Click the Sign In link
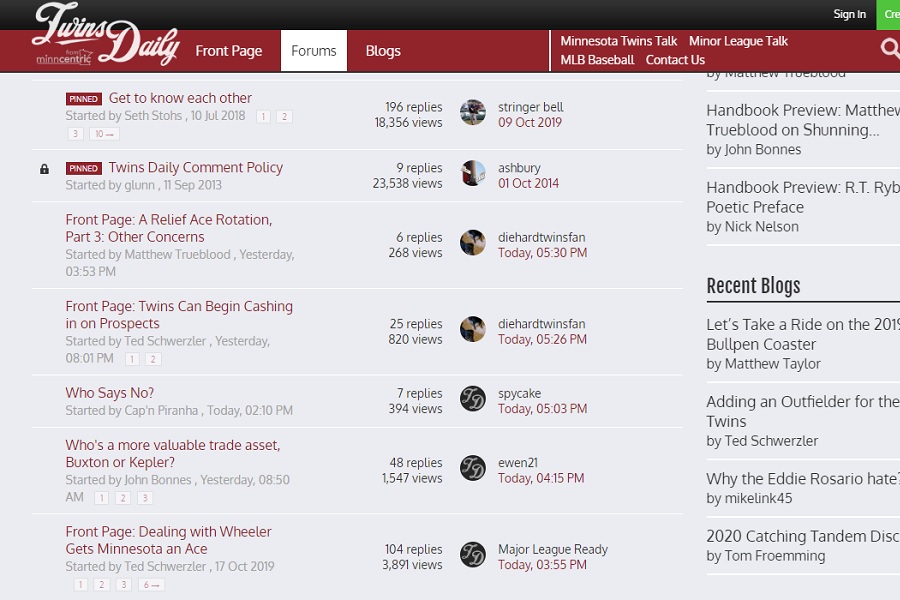 click(x=849, y=14)
